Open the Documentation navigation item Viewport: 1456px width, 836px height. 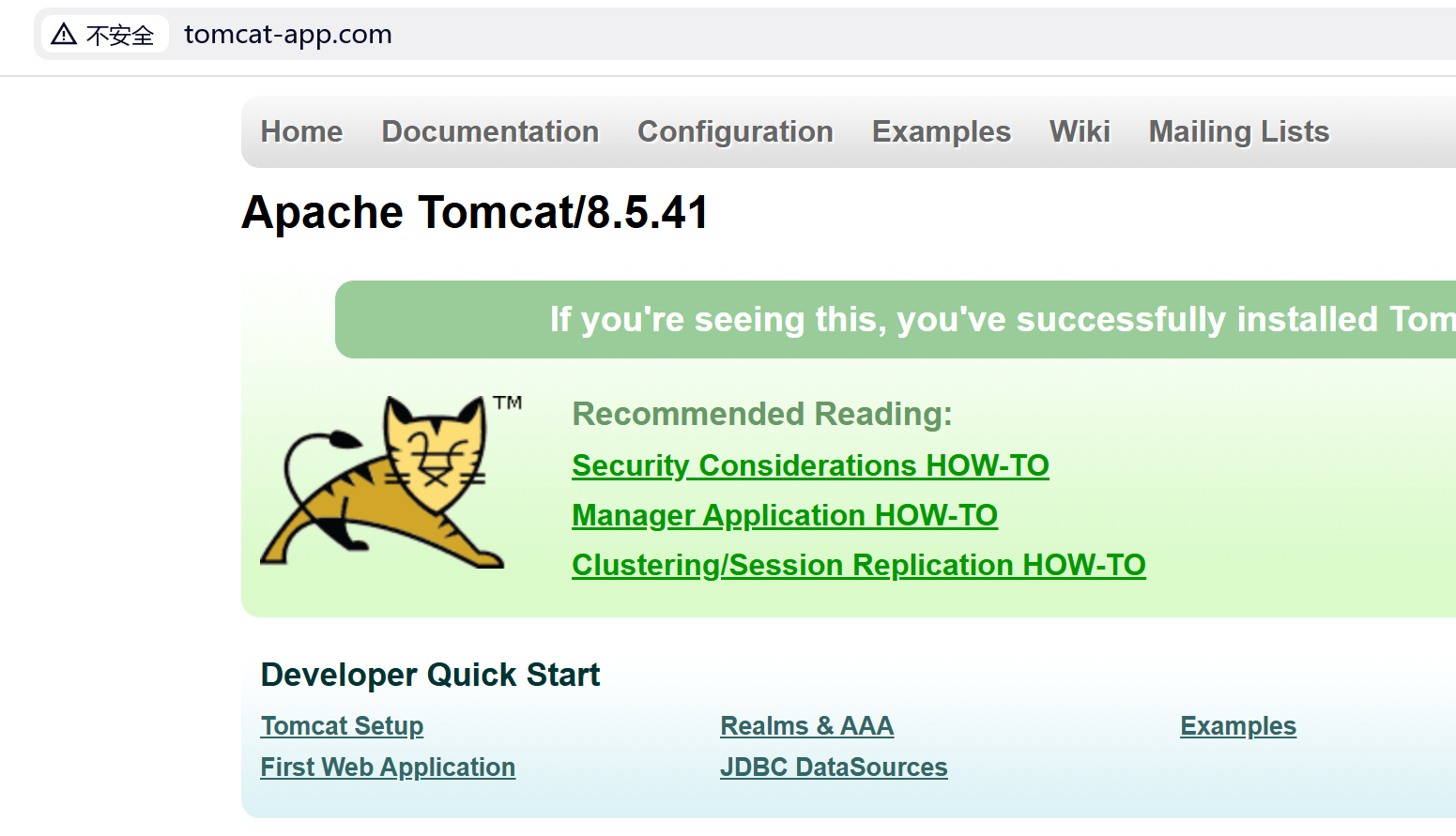pos(490,131)
